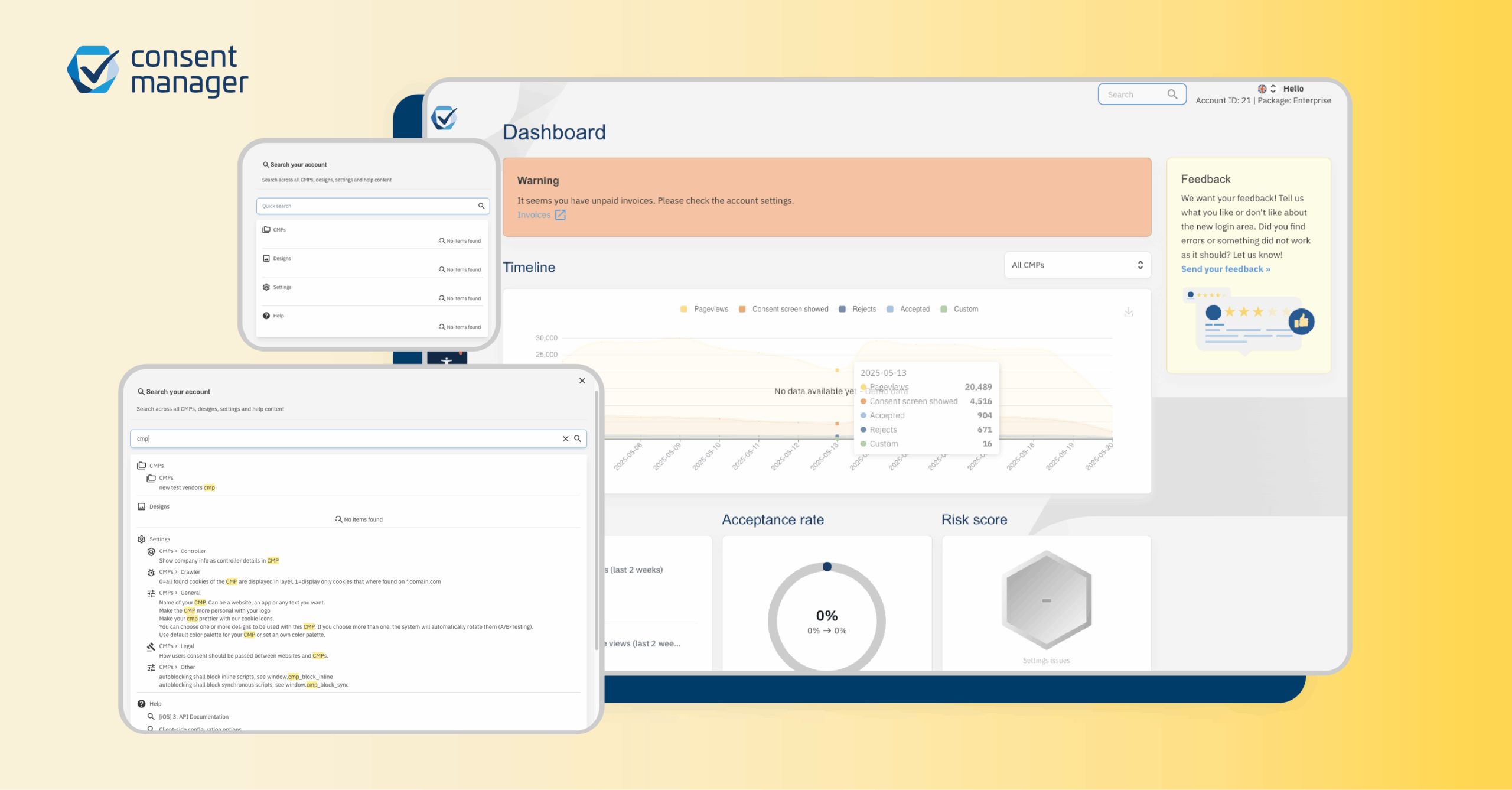Close the large Search your account panel

582,381
